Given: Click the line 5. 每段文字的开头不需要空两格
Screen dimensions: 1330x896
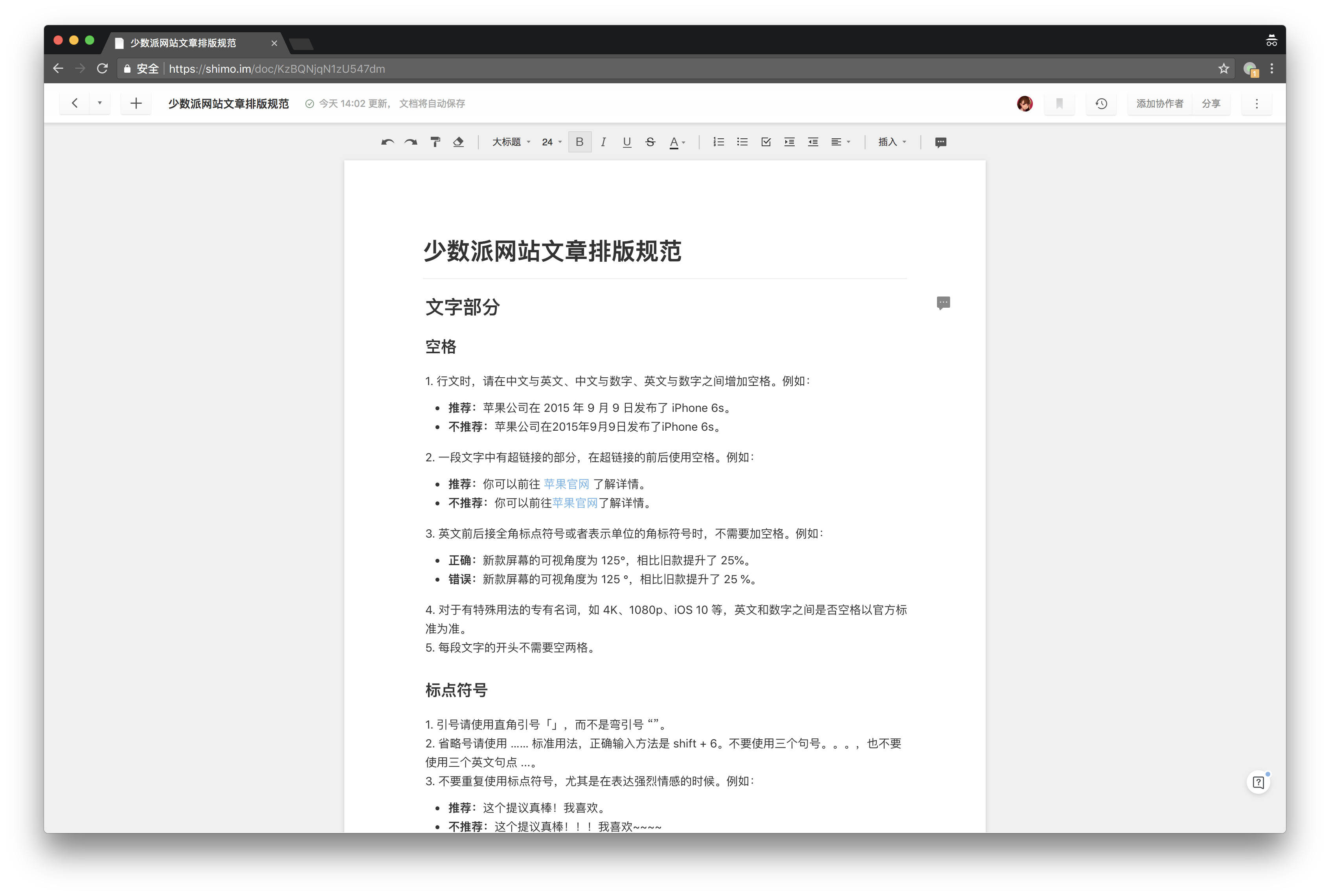Looking at the screenshot, I should click(512, 647).
